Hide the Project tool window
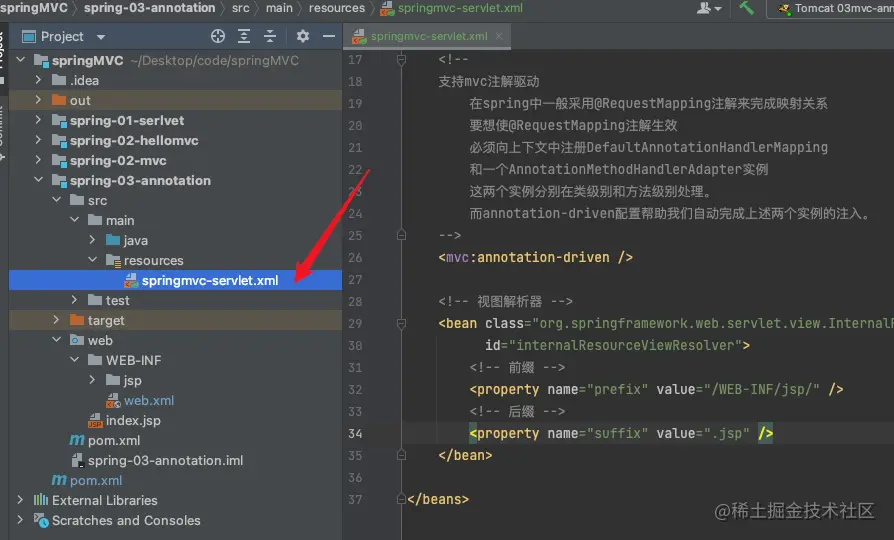 329,36
